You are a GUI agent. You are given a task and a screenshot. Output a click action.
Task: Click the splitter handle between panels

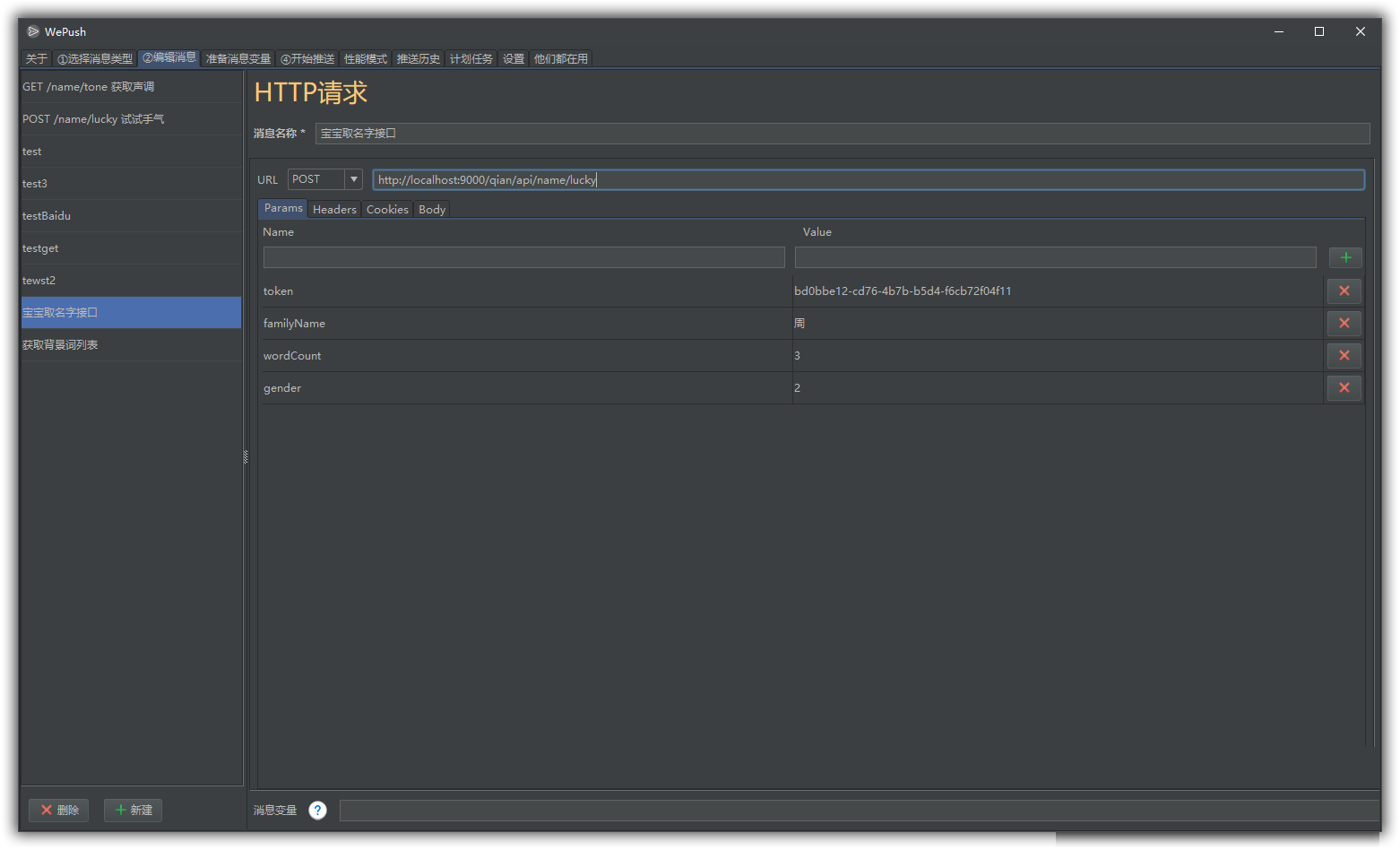(246, 457)
